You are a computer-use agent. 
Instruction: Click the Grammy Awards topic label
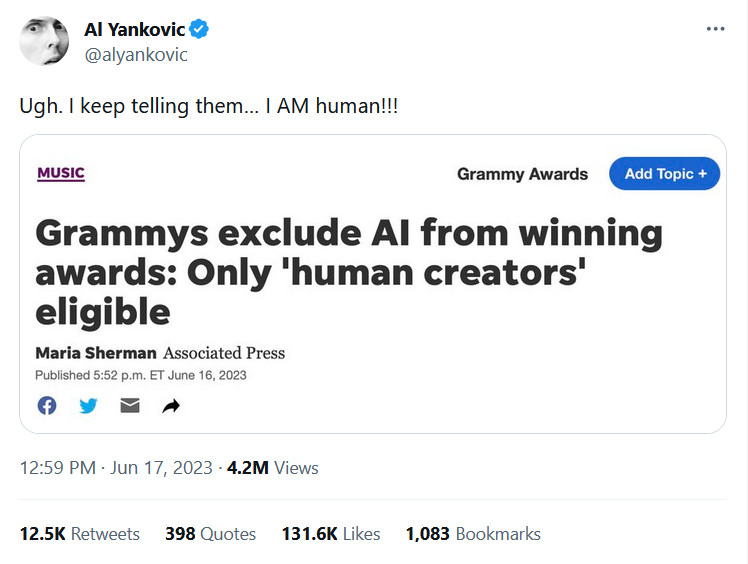522,174
